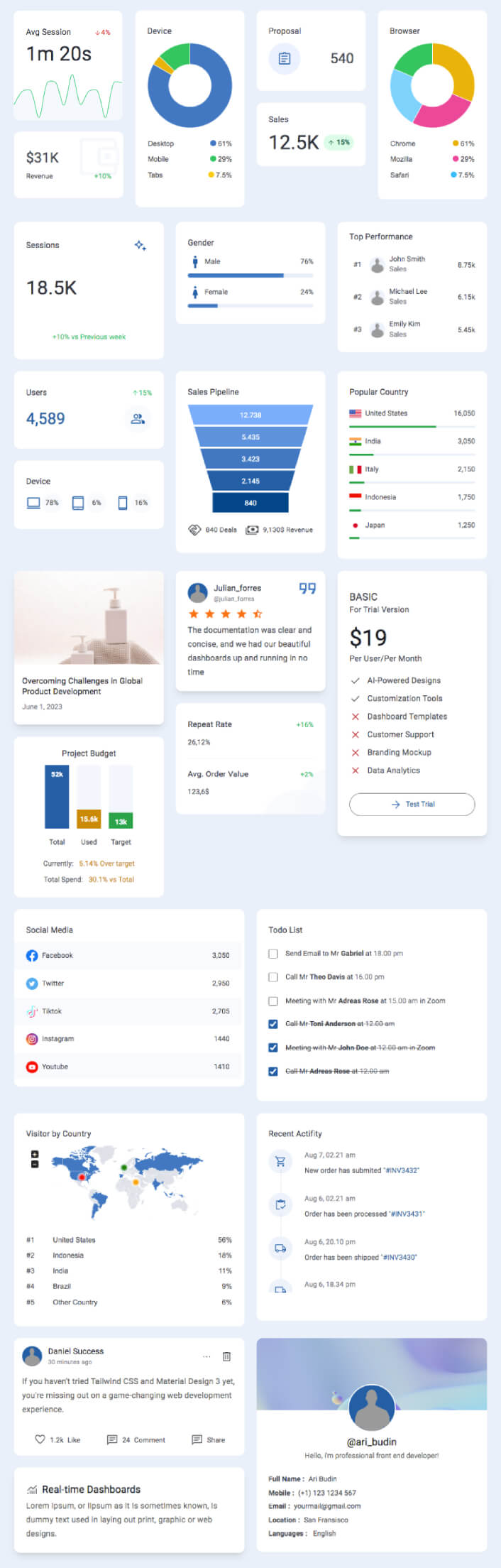
Task: Click the comment icon showing 24 Comment
Action: (x=111, y=1439)
